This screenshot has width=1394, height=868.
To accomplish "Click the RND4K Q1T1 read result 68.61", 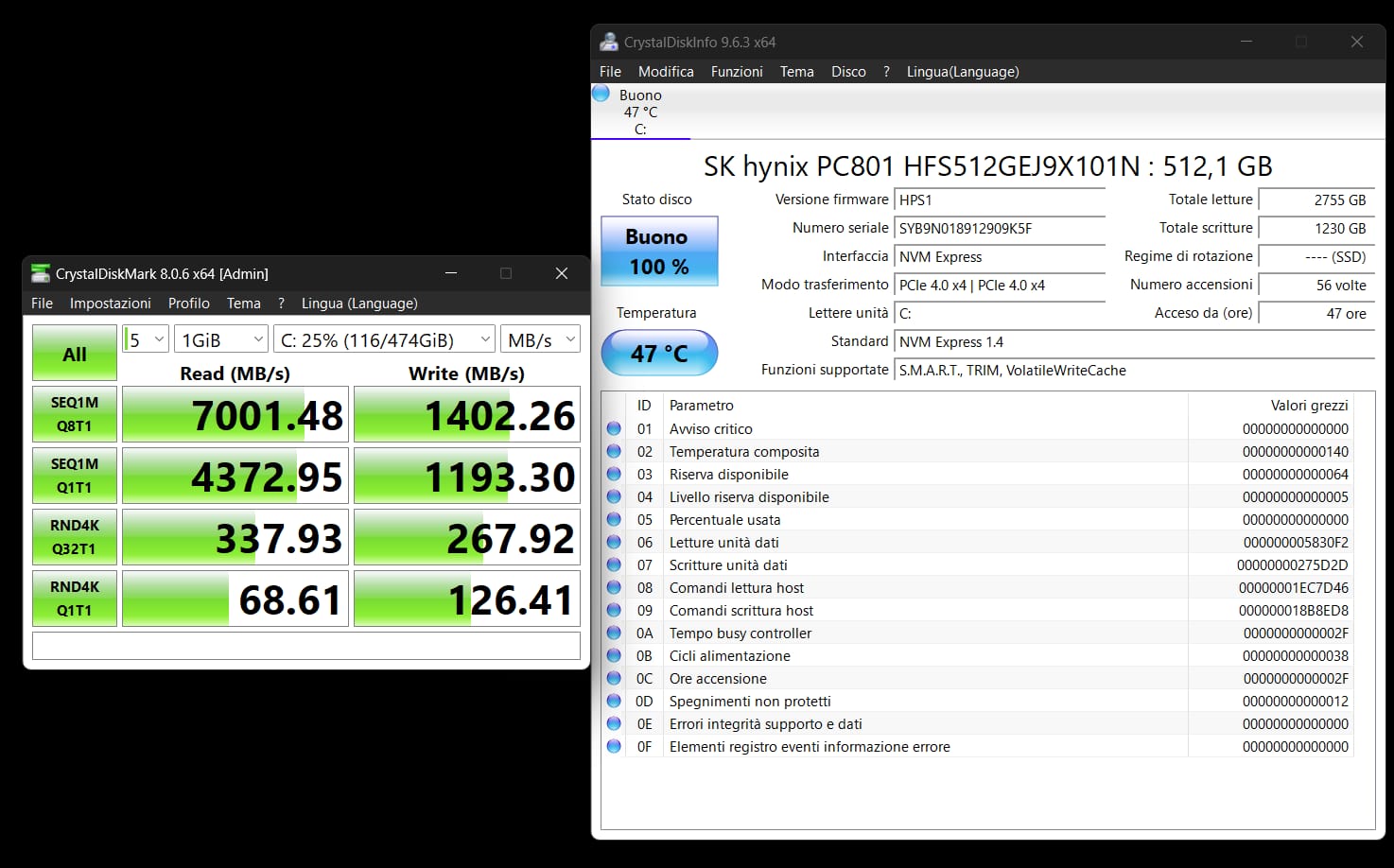I will tap(235, 599).
